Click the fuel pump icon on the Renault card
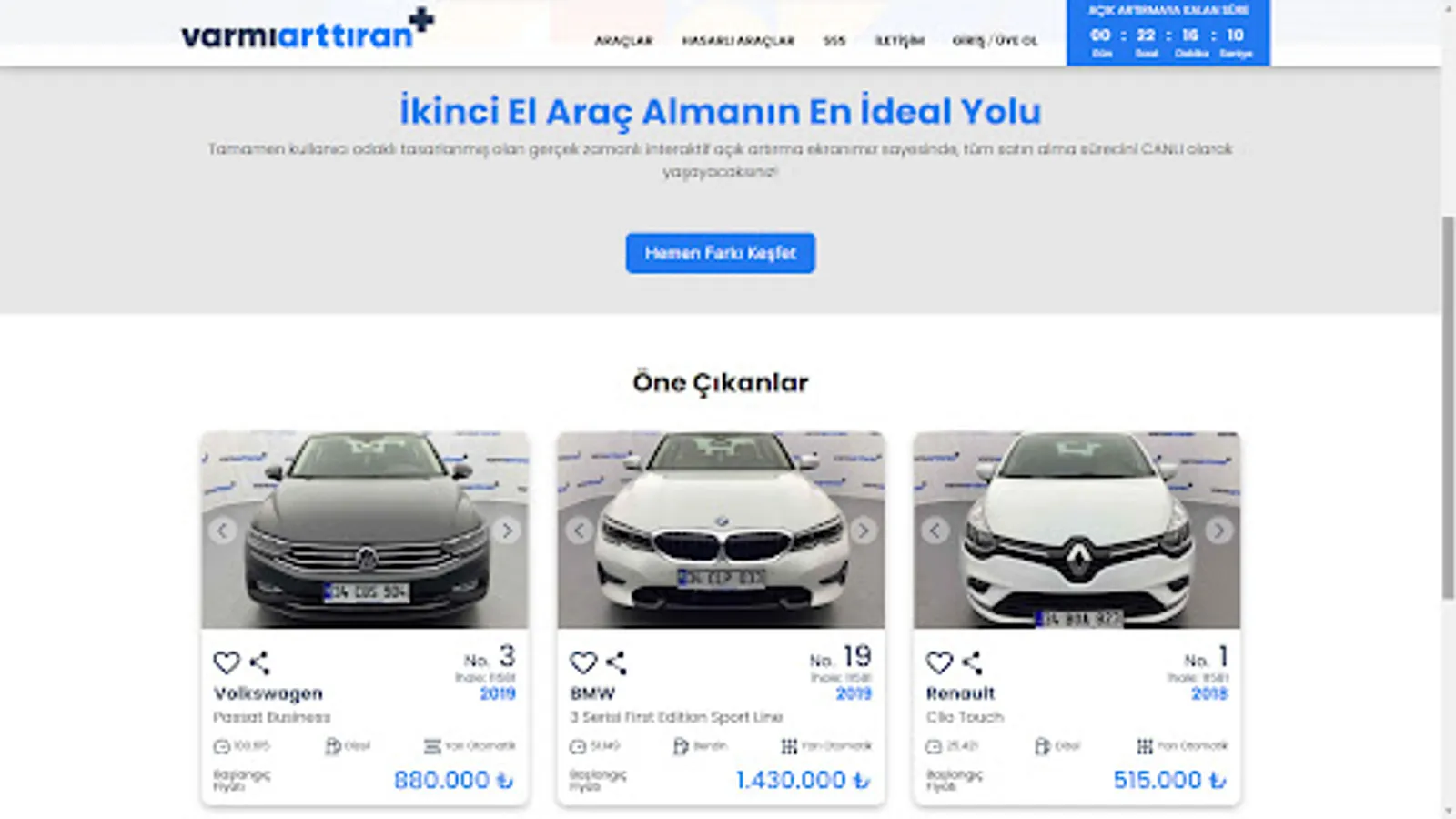 pyautogui.click(x=1043, y=746)
